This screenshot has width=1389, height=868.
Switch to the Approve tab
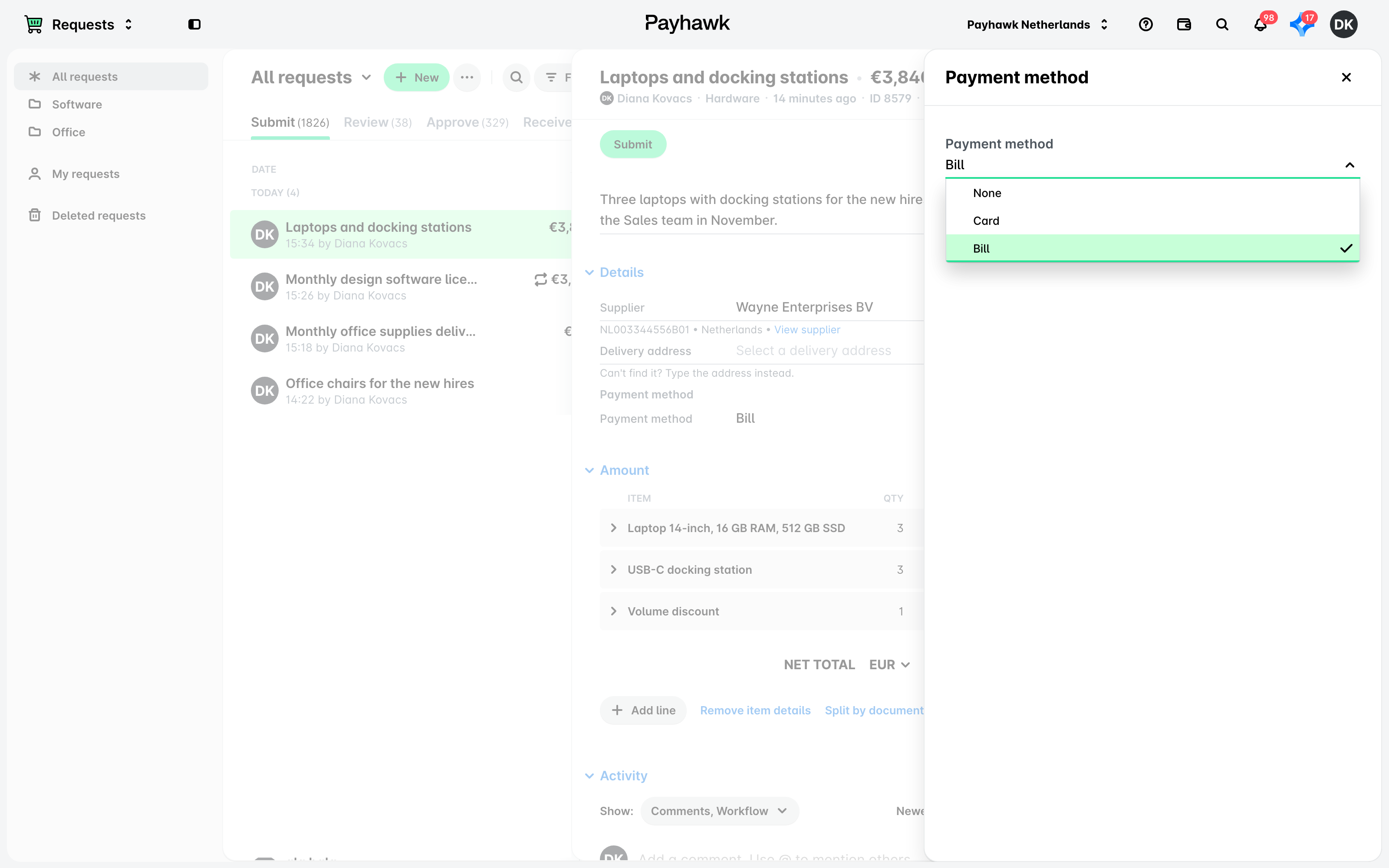tap(467, 122)
